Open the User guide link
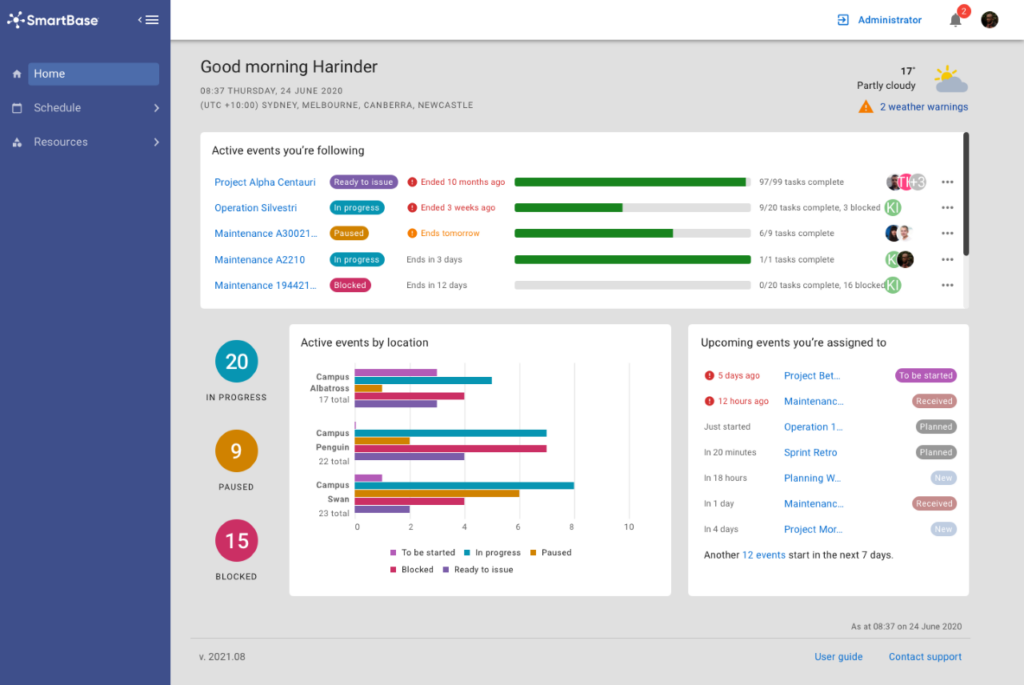 tap(838, 657)
